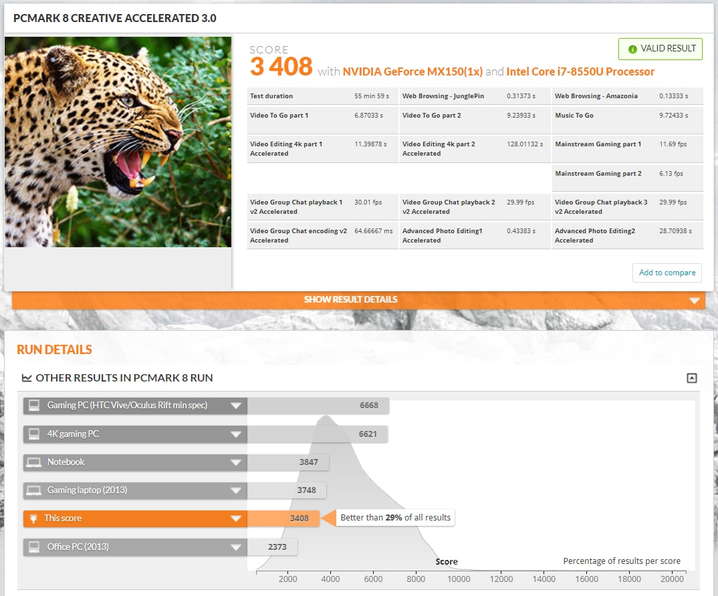Click the desktop icon on Gaming PC row
The height and width of the screenshot is (596, 718).
[34, 406]
